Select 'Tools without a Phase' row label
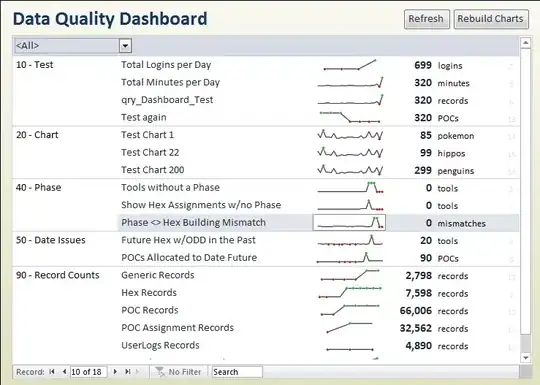This screenshot has height=385, width=540. coord(170,188)
